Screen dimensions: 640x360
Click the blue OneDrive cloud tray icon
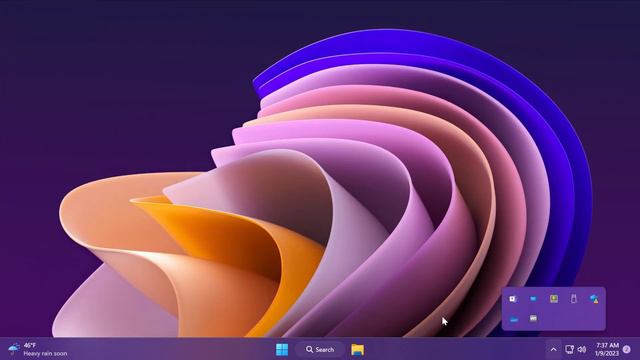(x=514, y=319)
